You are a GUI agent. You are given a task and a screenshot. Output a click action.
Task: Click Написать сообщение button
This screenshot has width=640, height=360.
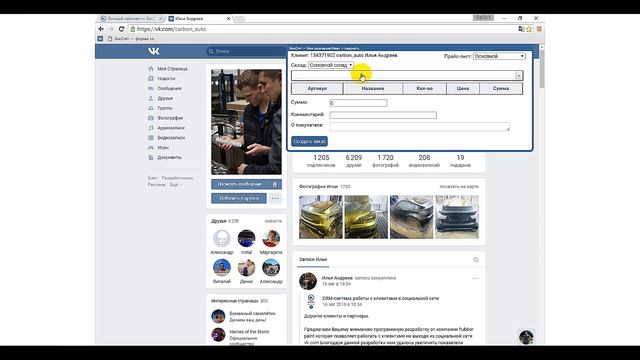(x=246, y=184)
